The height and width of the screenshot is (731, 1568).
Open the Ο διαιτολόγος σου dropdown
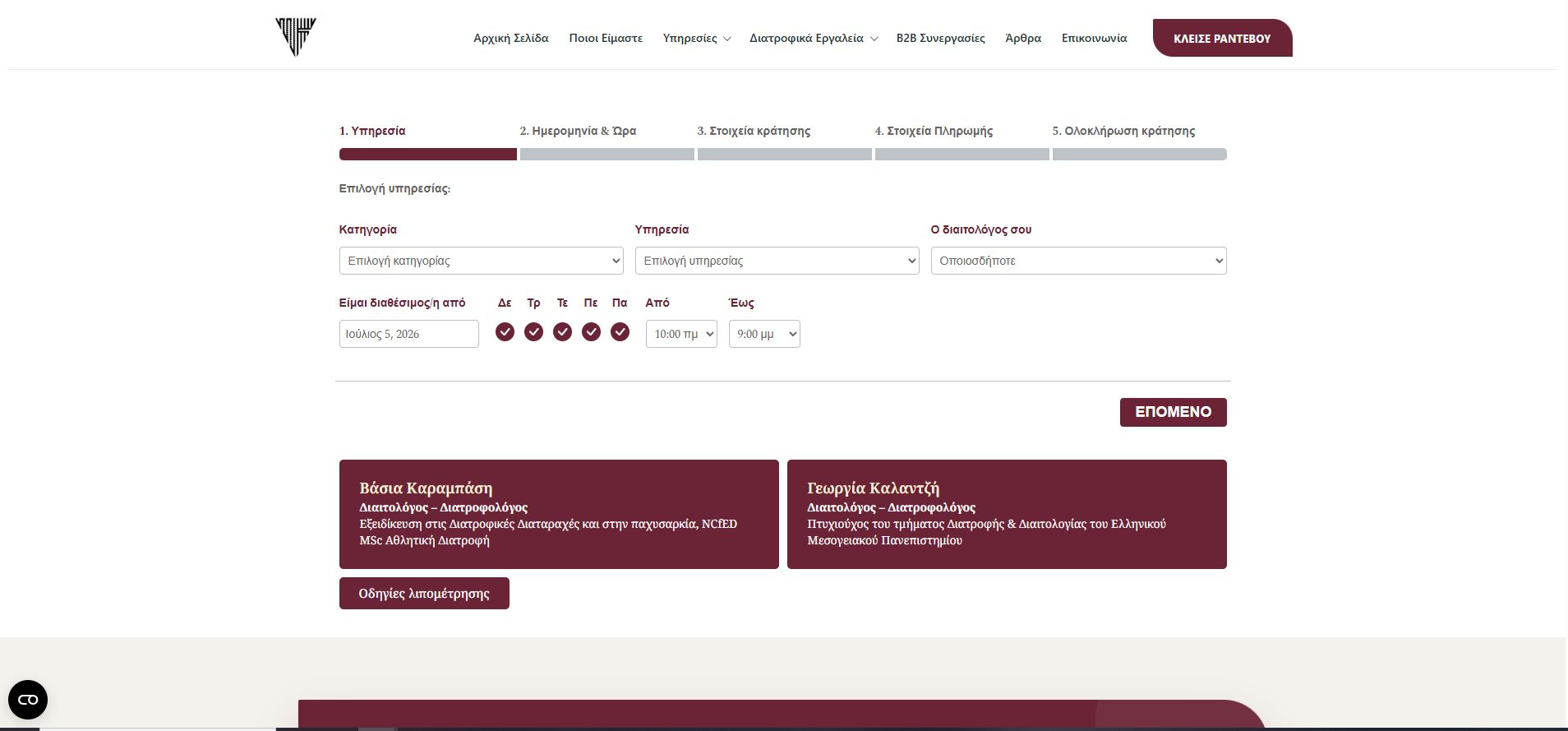click(1078, 261)
